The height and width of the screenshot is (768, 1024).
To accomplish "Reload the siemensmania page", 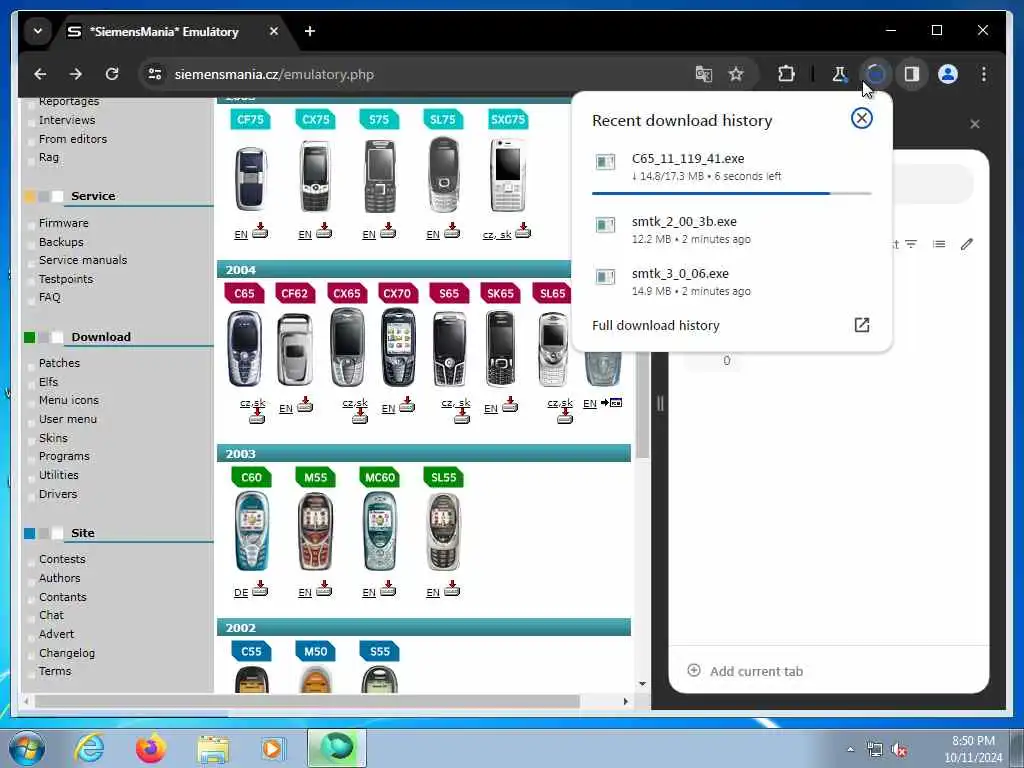I will (112, 74).
